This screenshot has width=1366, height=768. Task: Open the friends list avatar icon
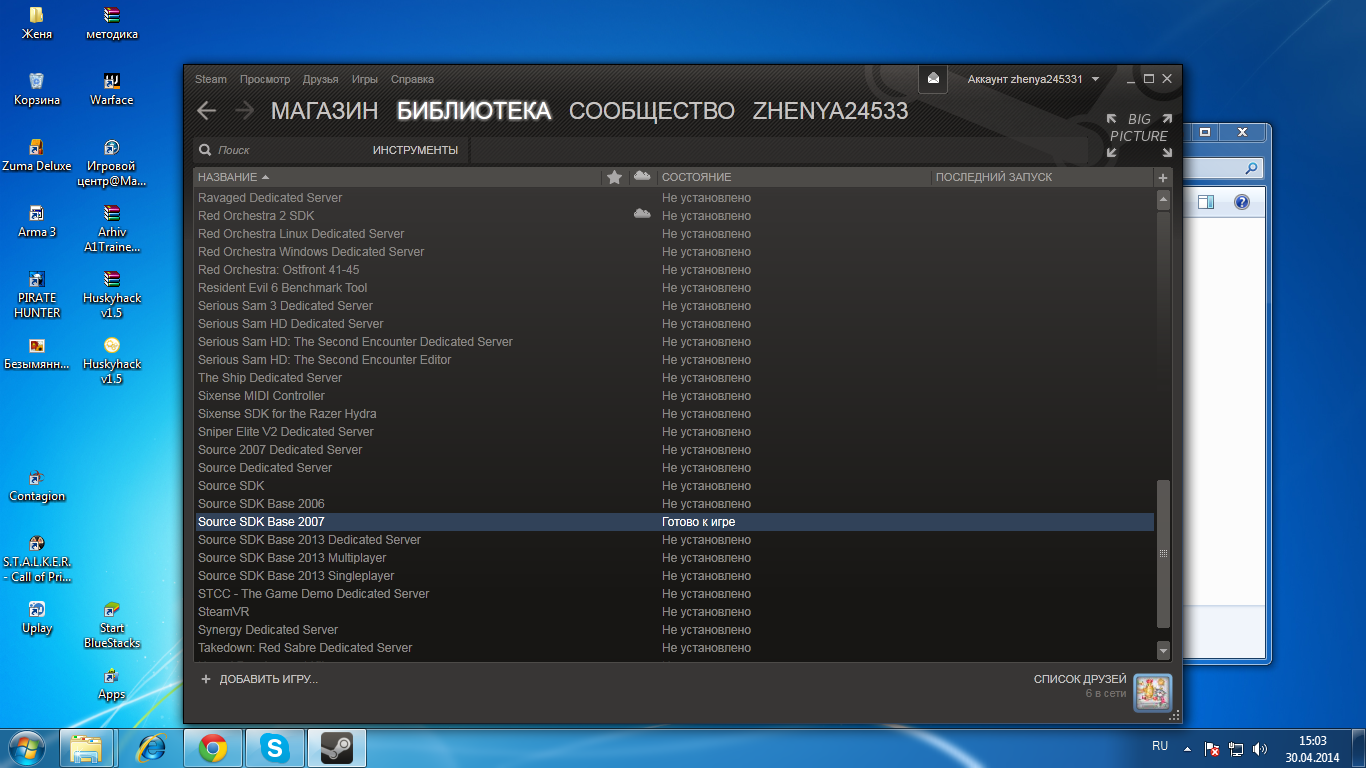tap(1152, 692)
